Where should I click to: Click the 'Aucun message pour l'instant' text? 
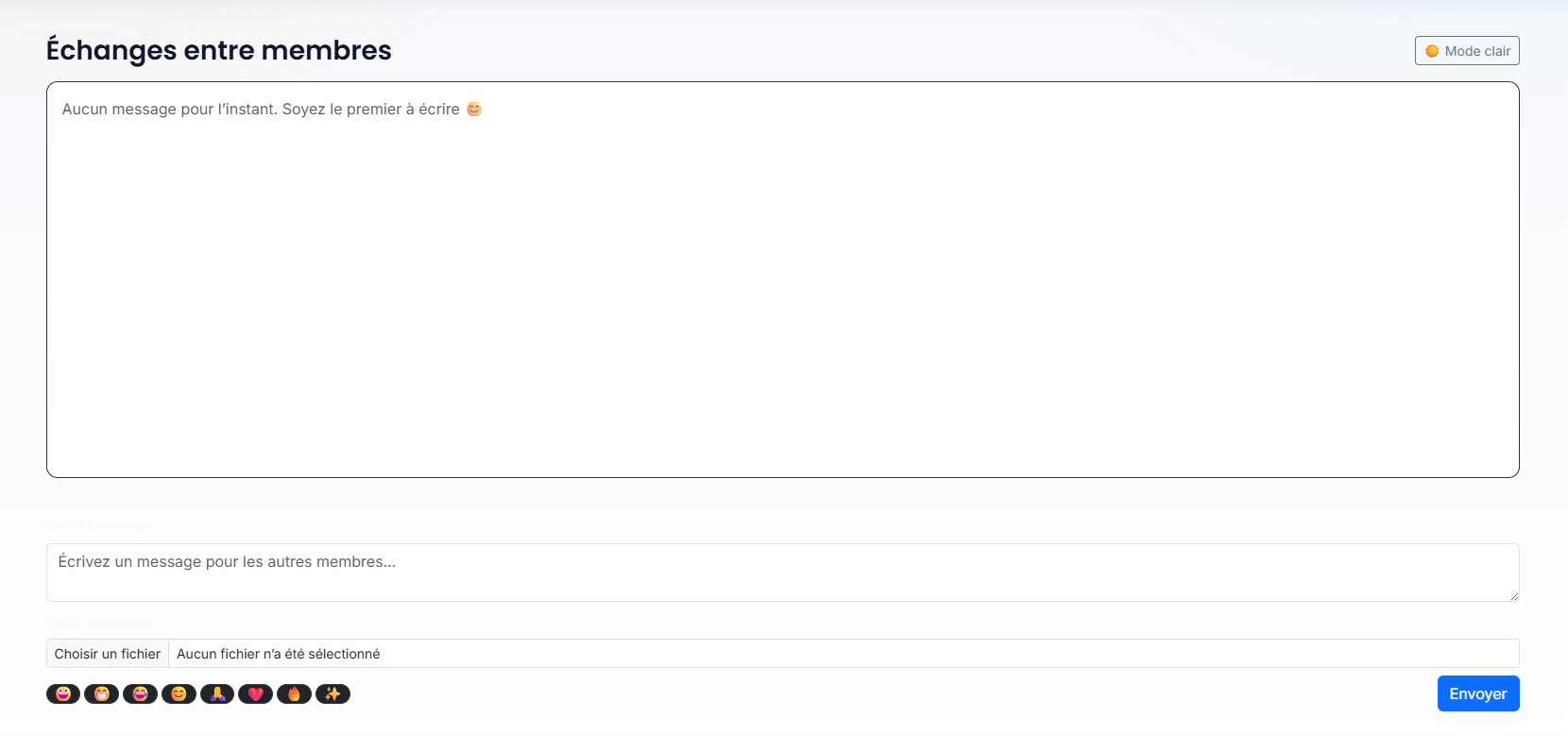click(261, 110)
